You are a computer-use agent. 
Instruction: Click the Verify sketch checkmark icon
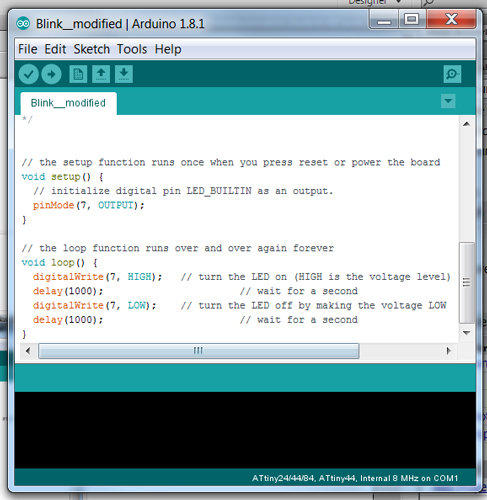click(29, 74)
